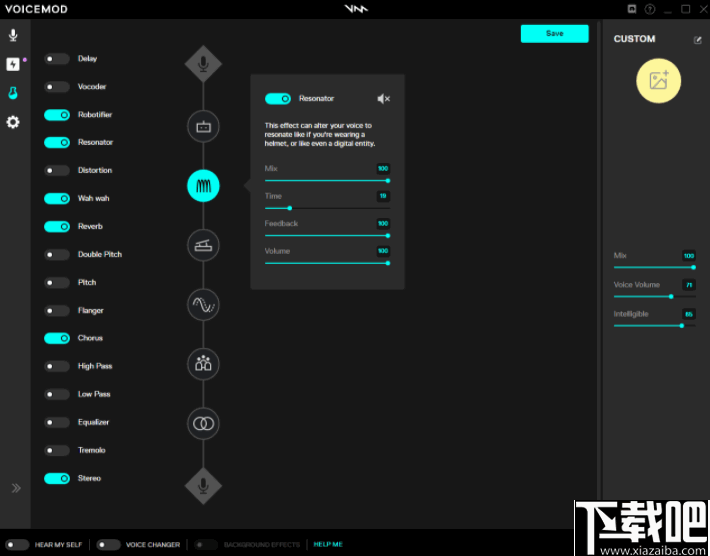Image resolution: width=710 pixels, height=556 pixels.
Task: Click the Voice Volume value box
Action: pyautogui.click(x=689, y=285)
